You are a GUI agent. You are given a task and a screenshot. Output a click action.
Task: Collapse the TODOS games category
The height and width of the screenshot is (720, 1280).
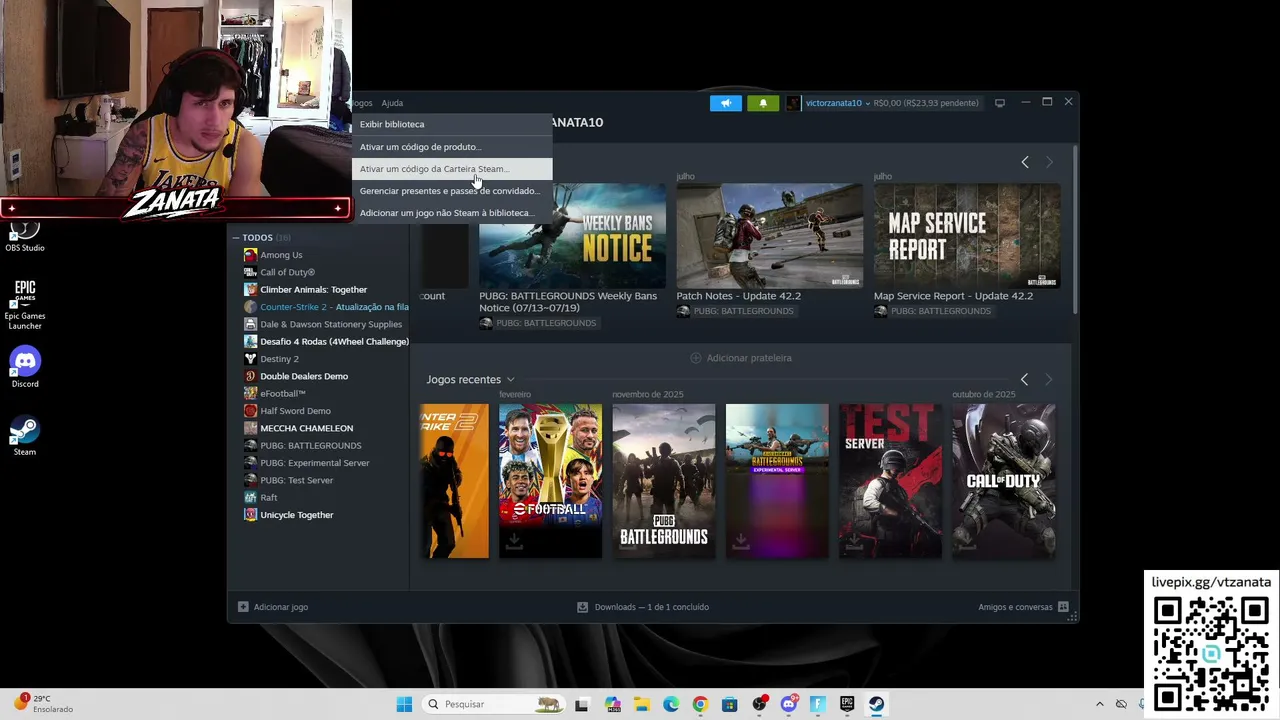pos(236,238)
